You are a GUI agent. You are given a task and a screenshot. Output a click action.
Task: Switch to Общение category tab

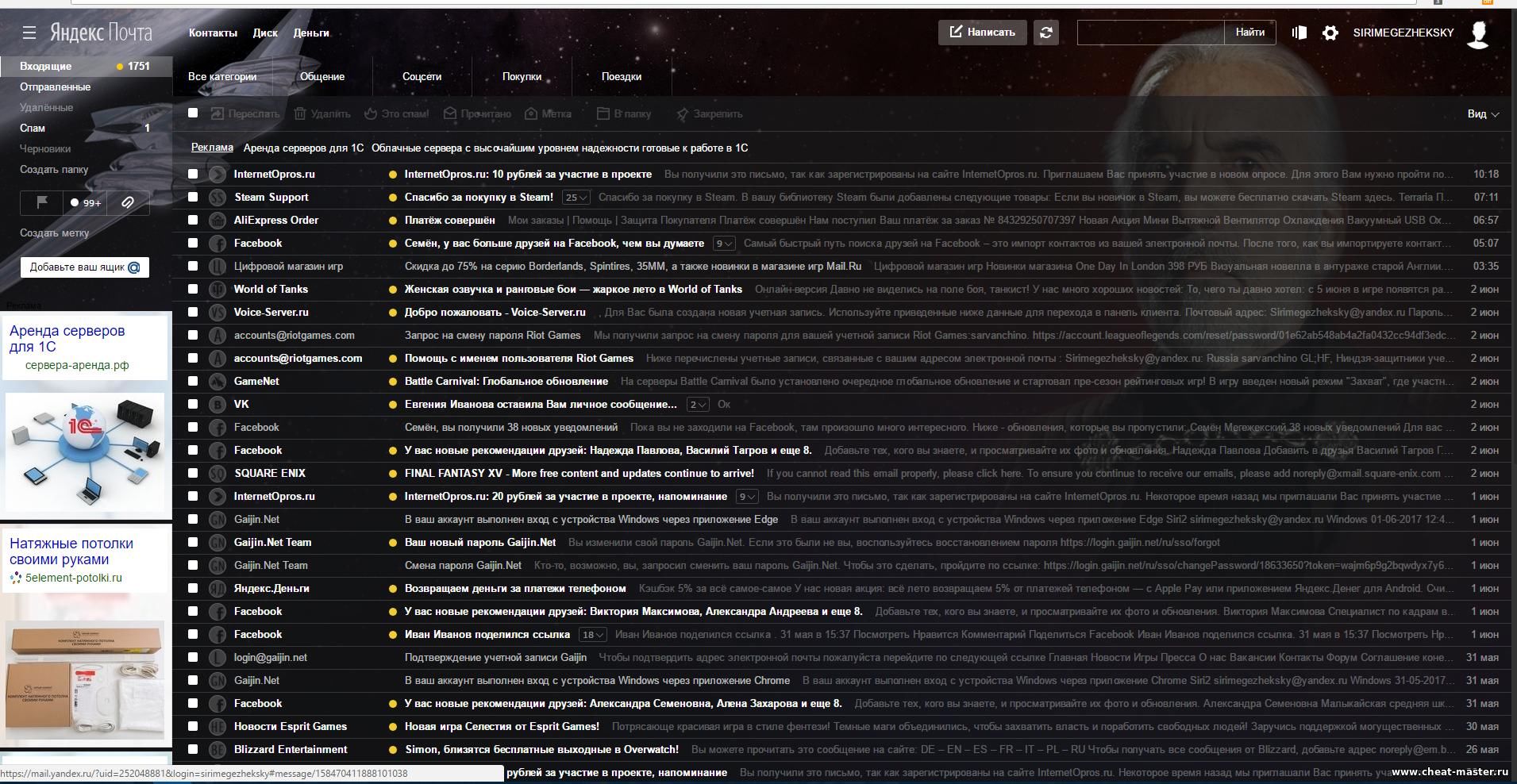click(322, 76)
